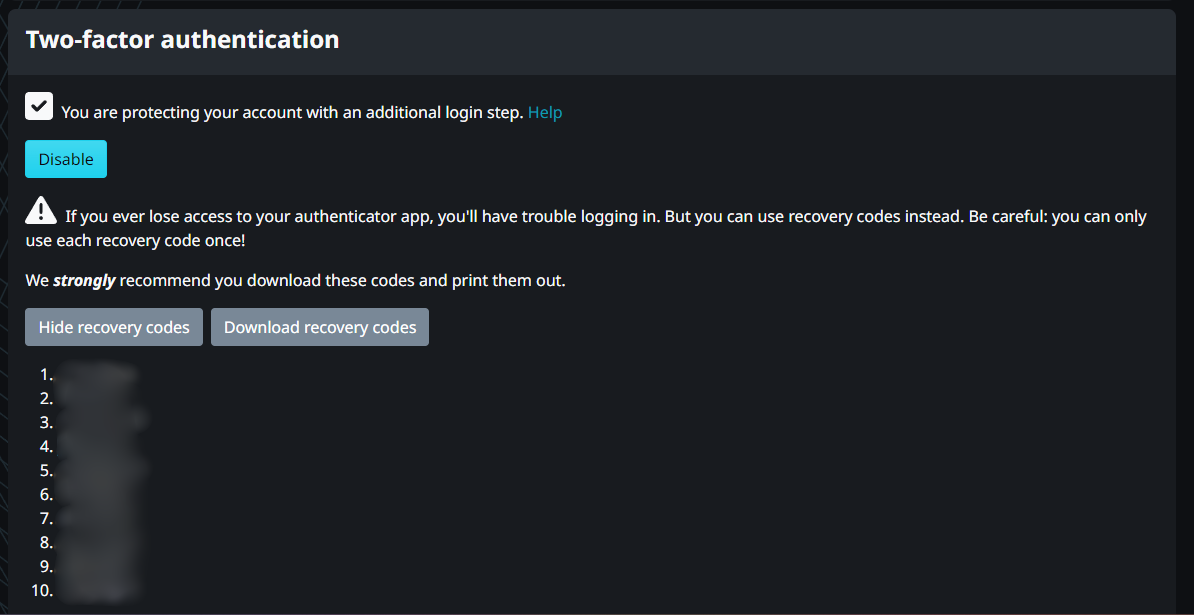Screen dimensions: 1194x615
Task: Select recovery code number 2
Action: tap(97, 399)
